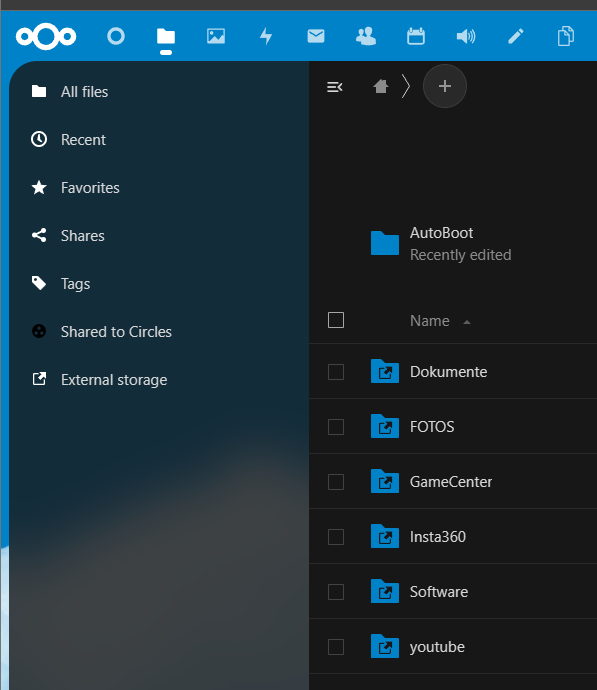Check the GameCenter folder checkbox
This screenshot has height=690, width=597.
point(336,482)
